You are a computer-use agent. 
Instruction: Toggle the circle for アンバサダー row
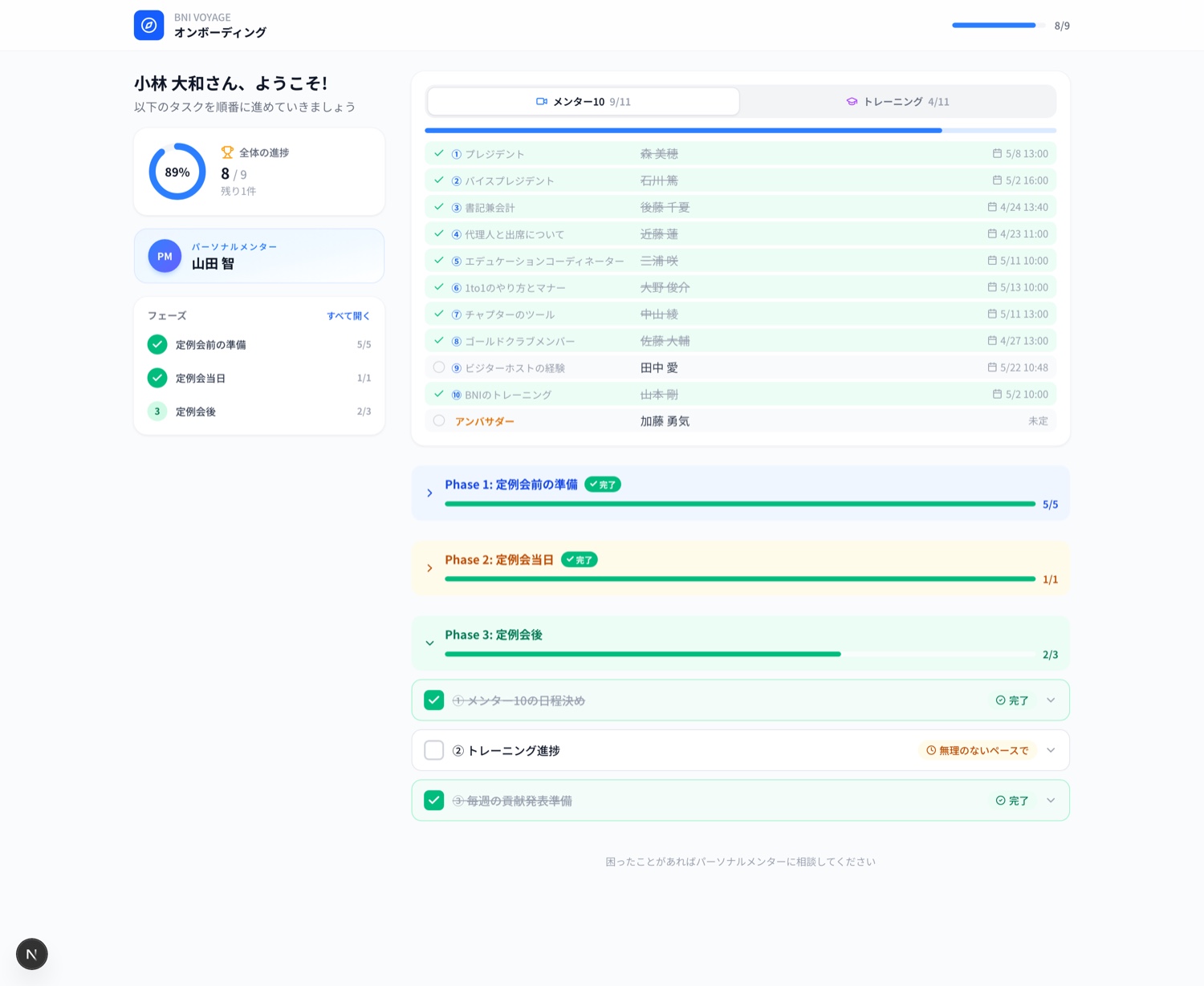(x=439, y=420)
